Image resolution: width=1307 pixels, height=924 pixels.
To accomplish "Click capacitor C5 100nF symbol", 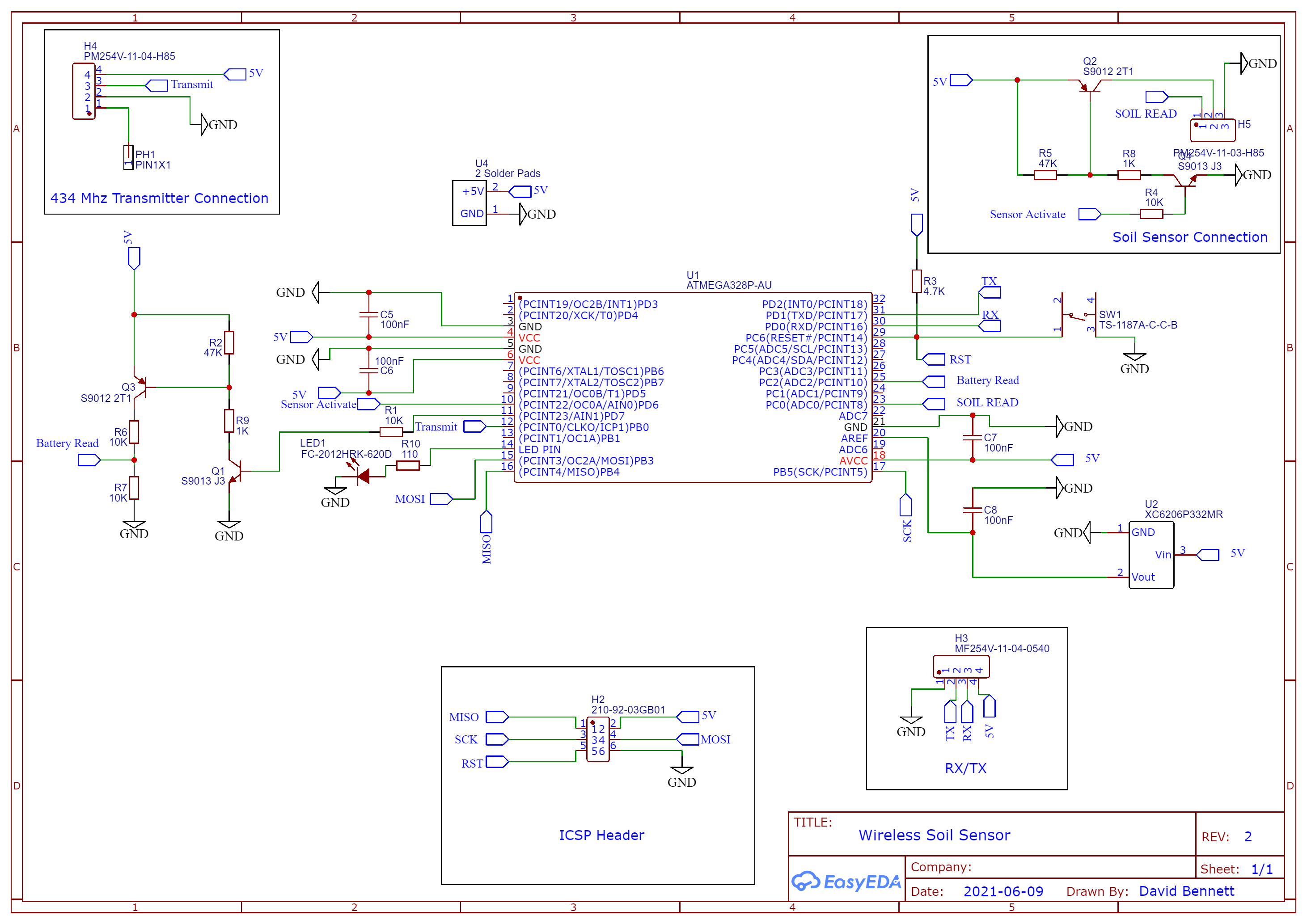I will 369,314.
